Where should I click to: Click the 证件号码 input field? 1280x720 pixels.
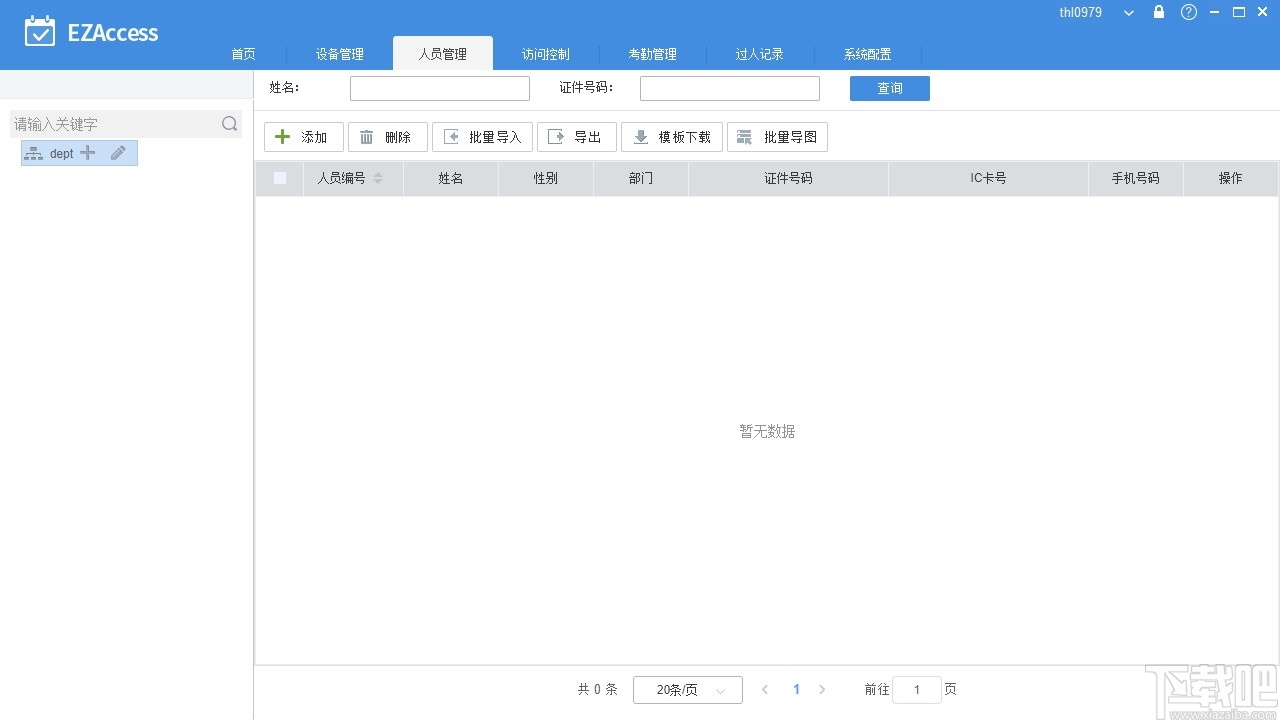click(x=729, y=88)
